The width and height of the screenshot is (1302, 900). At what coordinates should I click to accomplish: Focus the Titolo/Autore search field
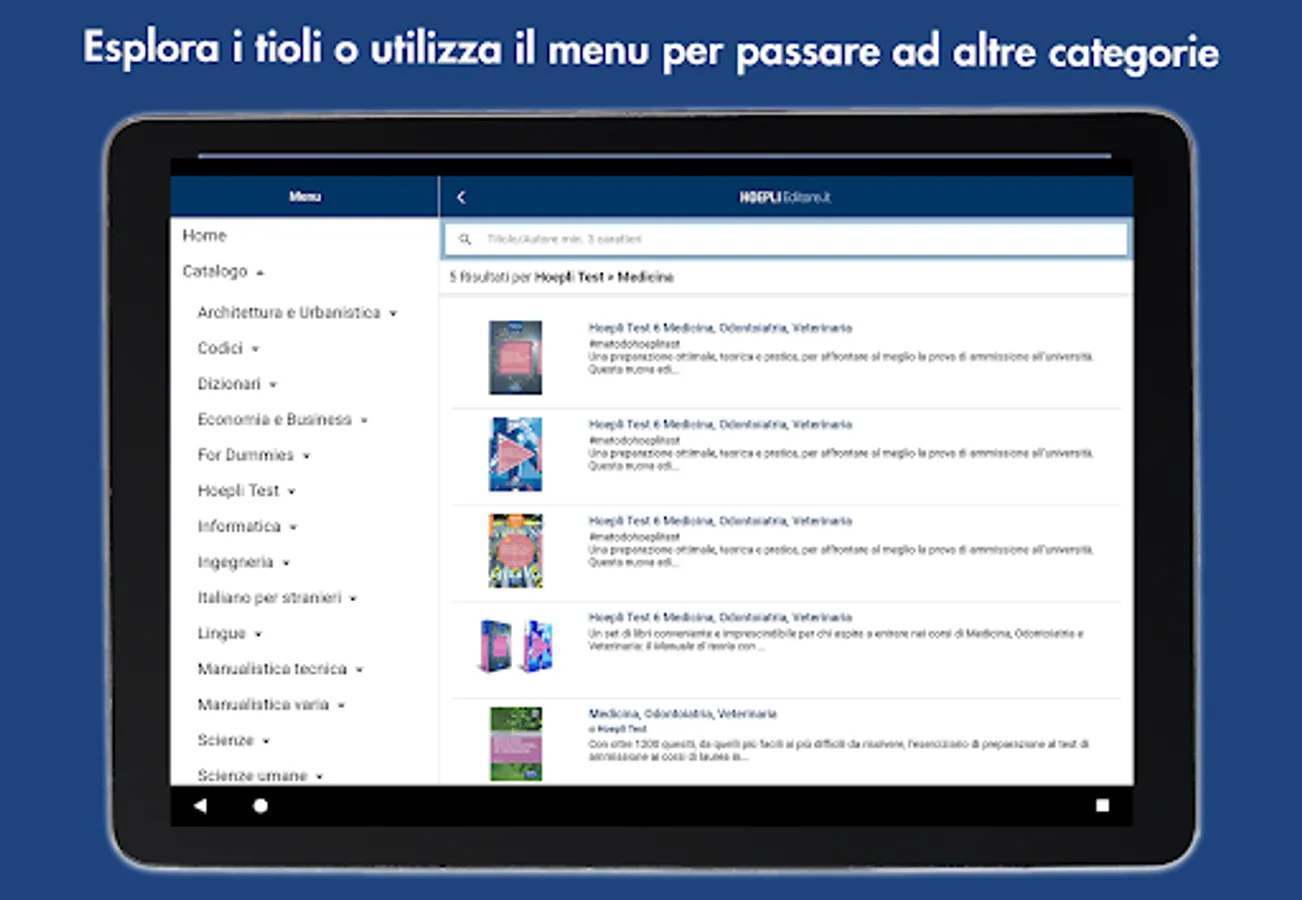click(x=786, y=240)
